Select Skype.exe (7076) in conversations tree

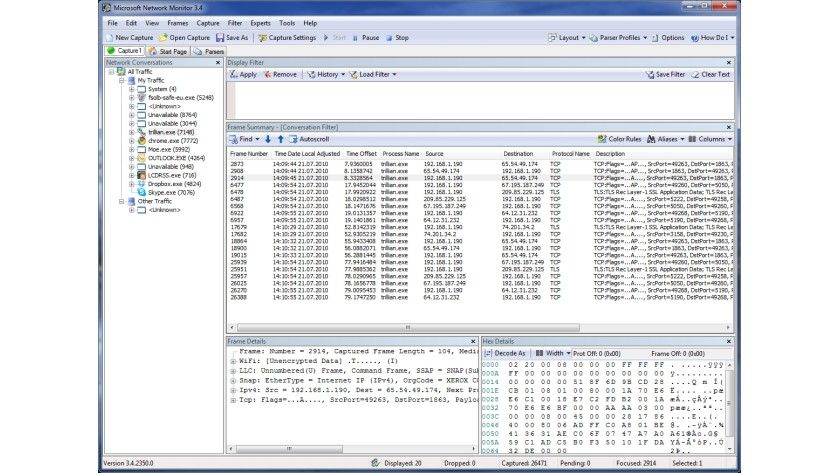[x=171, y=192]
